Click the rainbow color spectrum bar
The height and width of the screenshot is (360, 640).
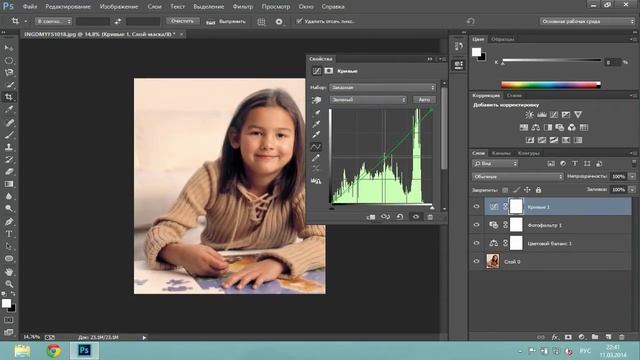click(551, 84)
